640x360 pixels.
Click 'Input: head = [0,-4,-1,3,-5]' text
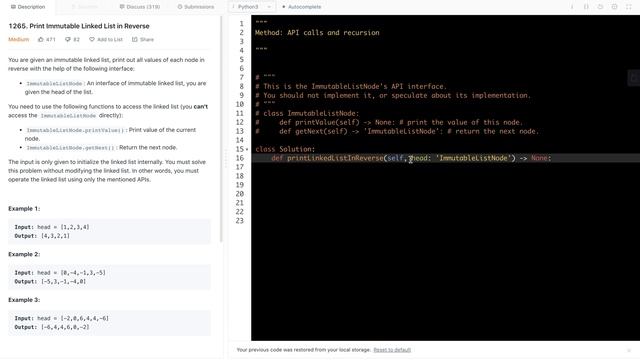60,273
